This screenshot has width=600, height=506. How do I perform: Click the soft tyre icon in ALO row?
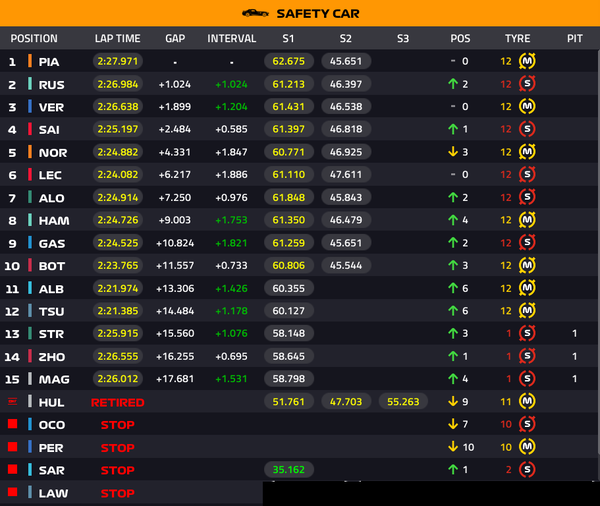tap(527, 197)
